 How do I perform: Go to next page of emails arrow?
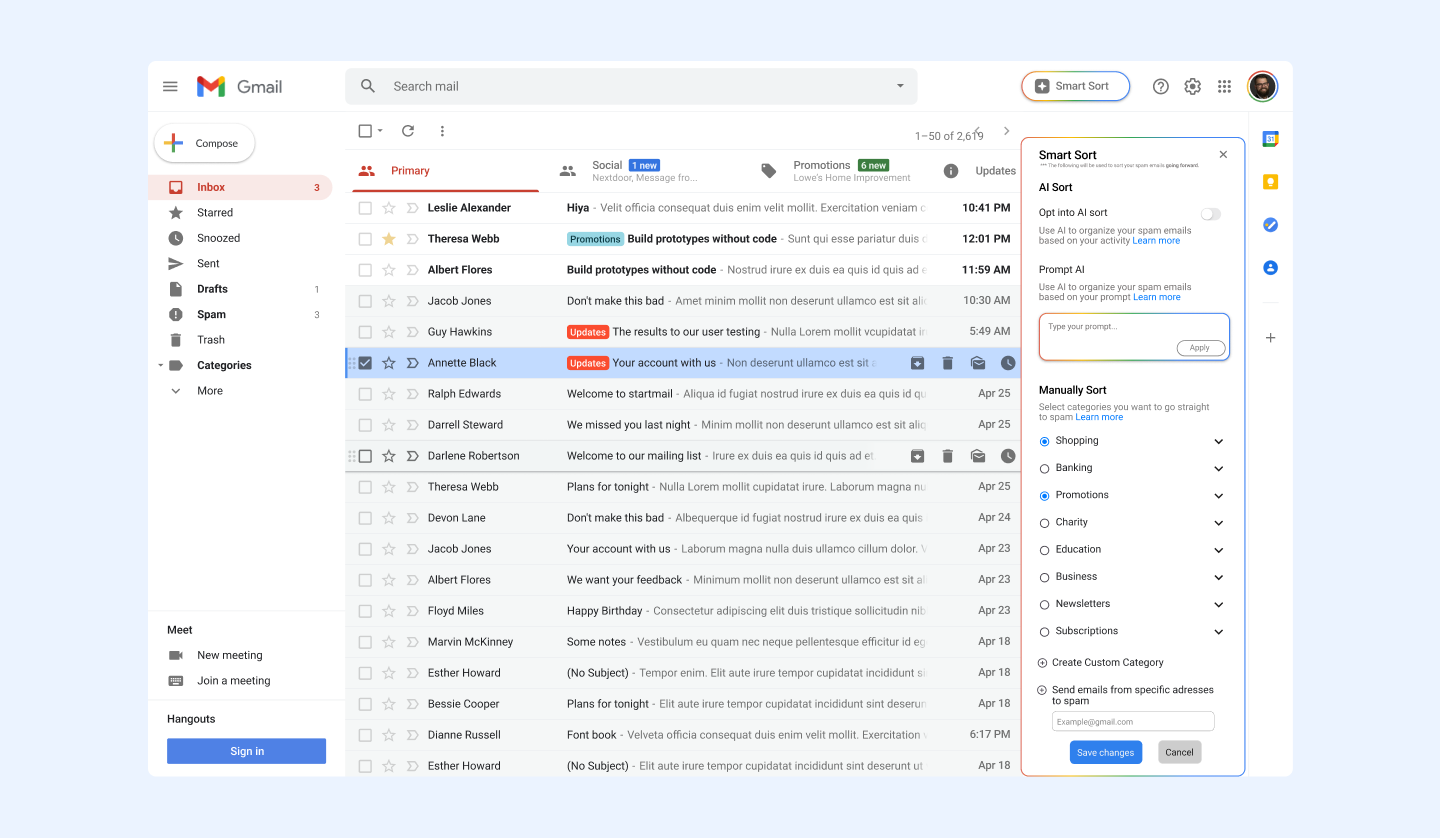pyautogui.click(x=1006, y=131)
